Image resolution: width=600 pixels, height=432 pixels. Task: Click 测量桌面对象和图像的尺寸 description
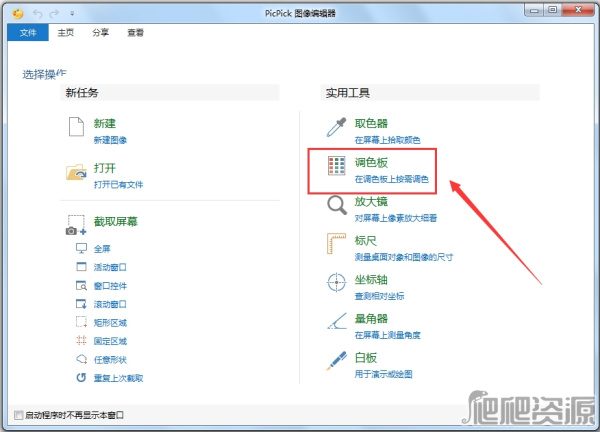tap(404, 257)
